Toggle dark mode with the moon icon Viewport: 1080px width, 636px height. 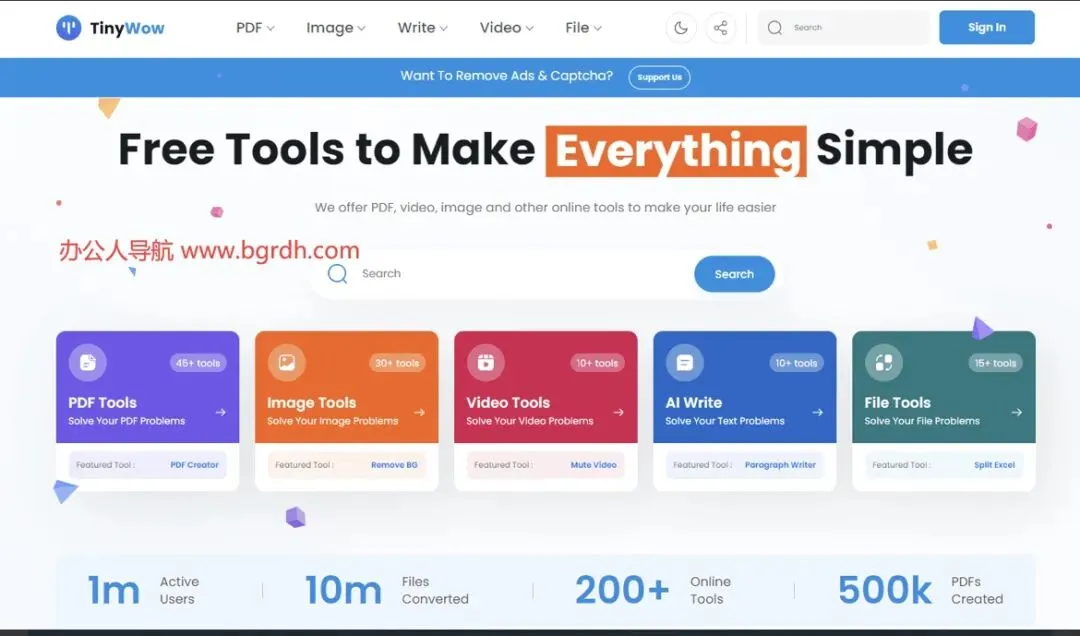pos(681,28)
